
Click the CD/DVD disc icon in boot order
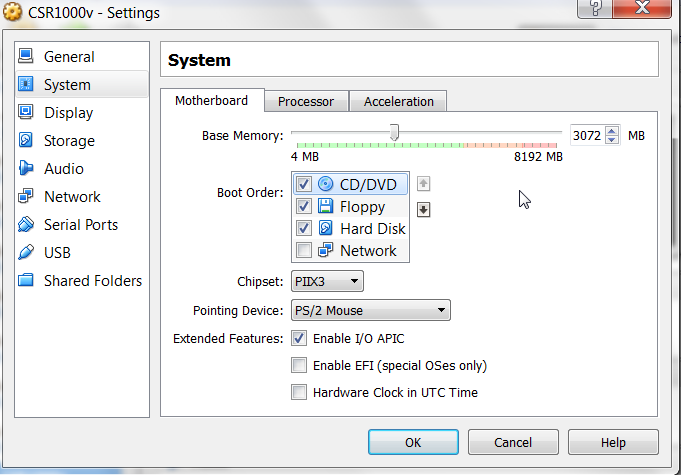click(325, 184)
